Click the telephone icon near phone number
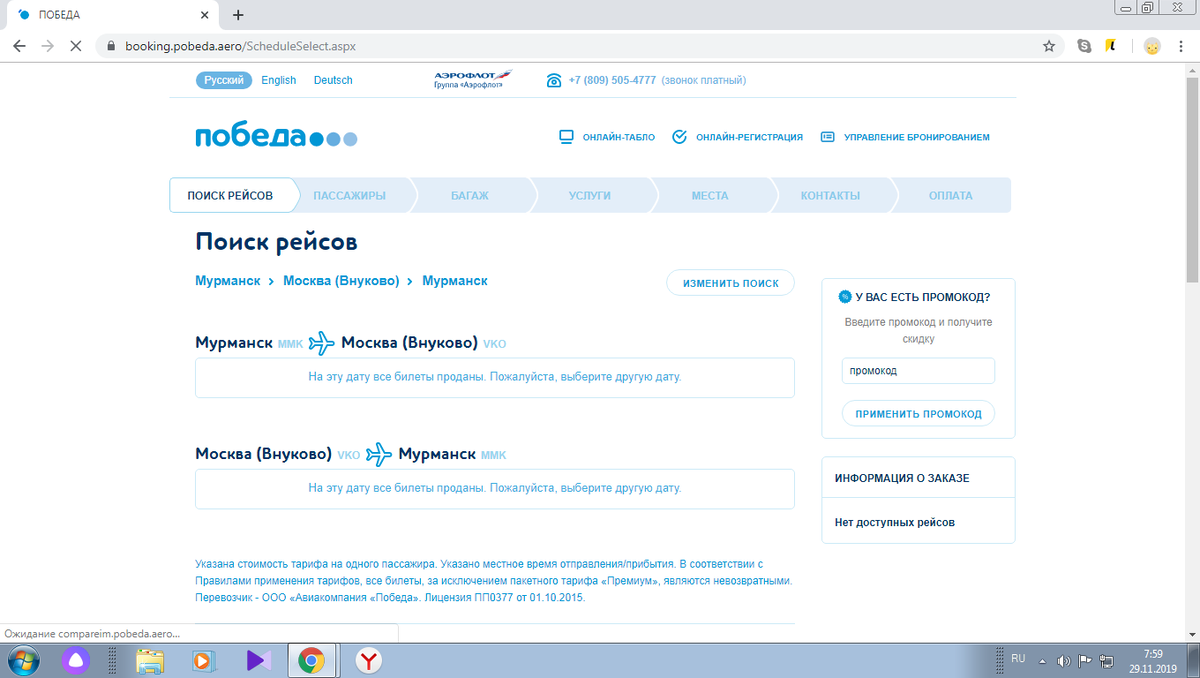Image resolution: width=1200 pixels, height=678 pixels. (554, 81)
